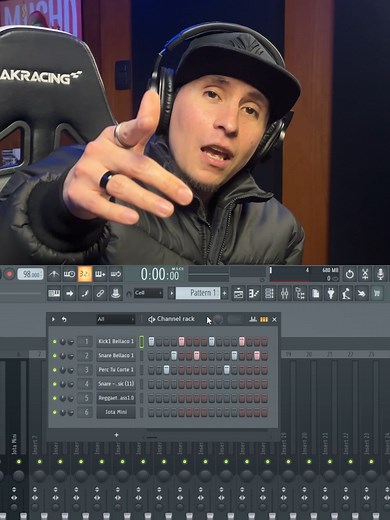Toggle blend recording overdub icon
Image resolution: width=390 pixels, height=520 pixels.
(100, 274)
